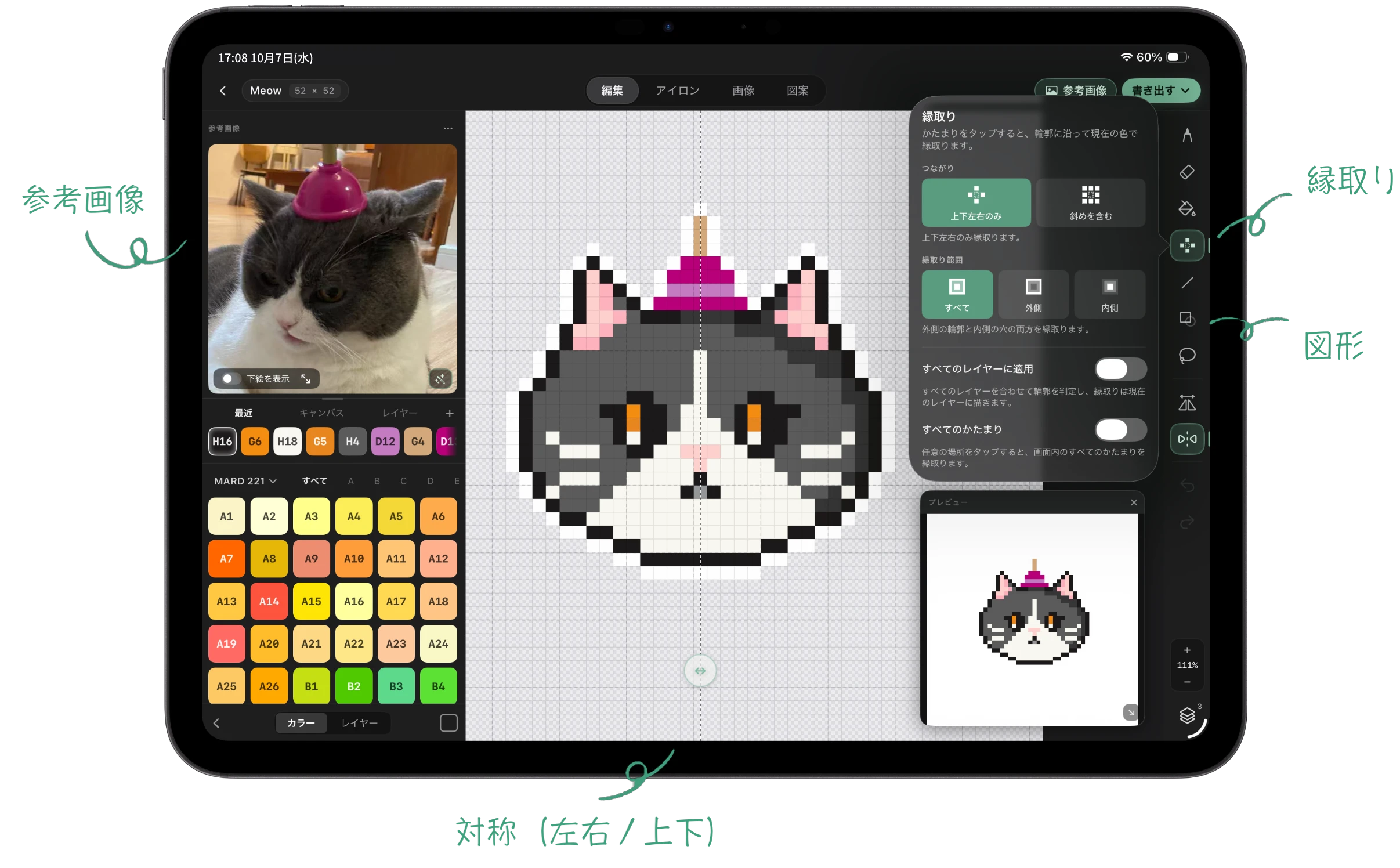The image size is (1400, 868).
Task: Toggle the symmetry tool icon
Action: click(x=1186, y=439)
